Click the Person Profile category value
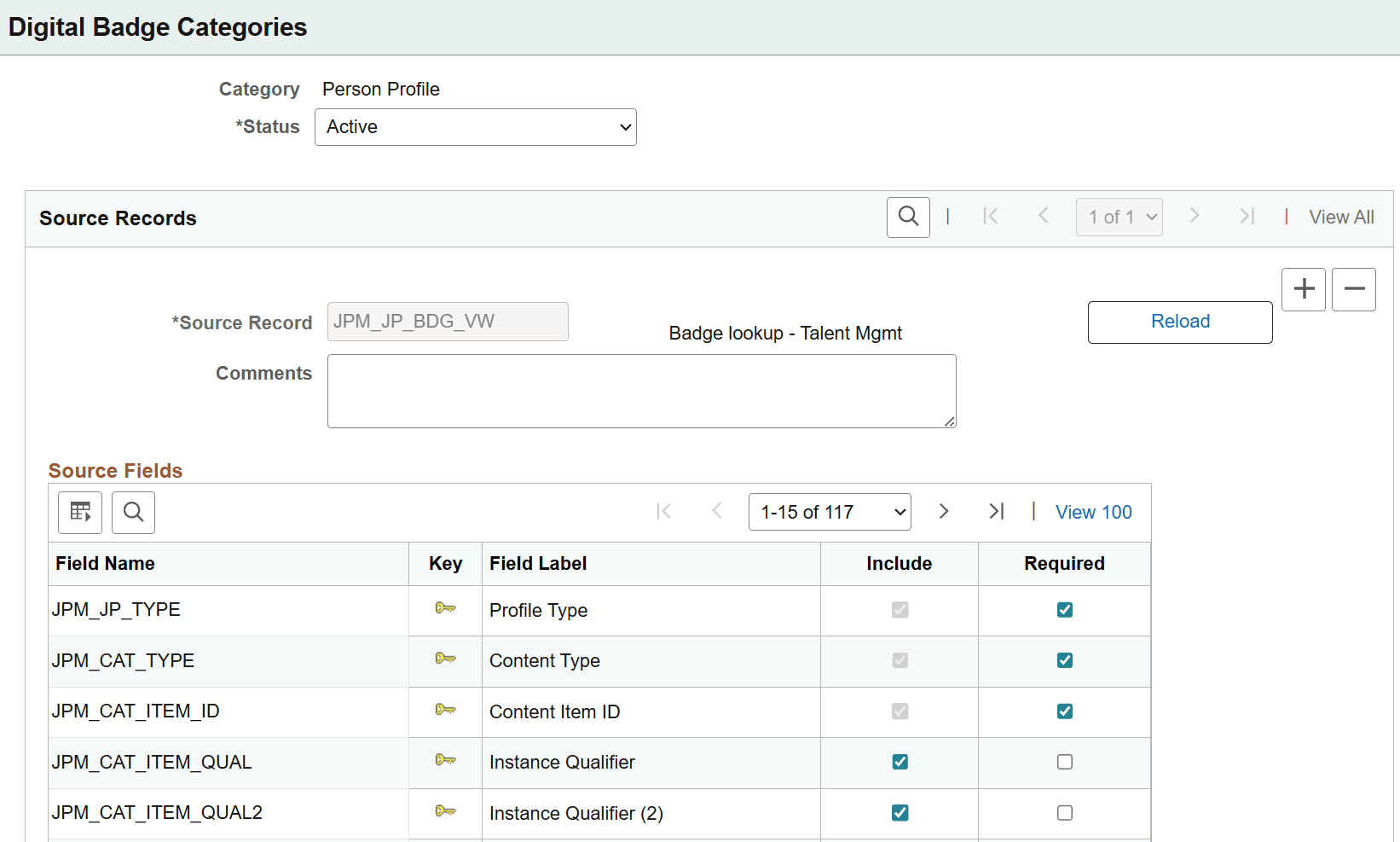1400x842 pixels. [x=381, y=89]
